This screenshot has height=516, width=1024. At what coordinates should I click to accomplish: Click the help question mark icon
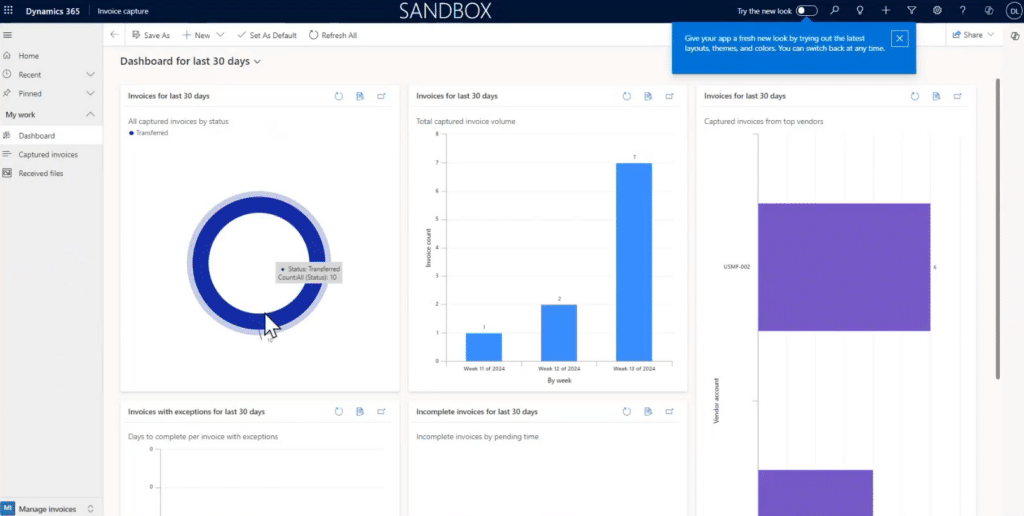[963, 10]
